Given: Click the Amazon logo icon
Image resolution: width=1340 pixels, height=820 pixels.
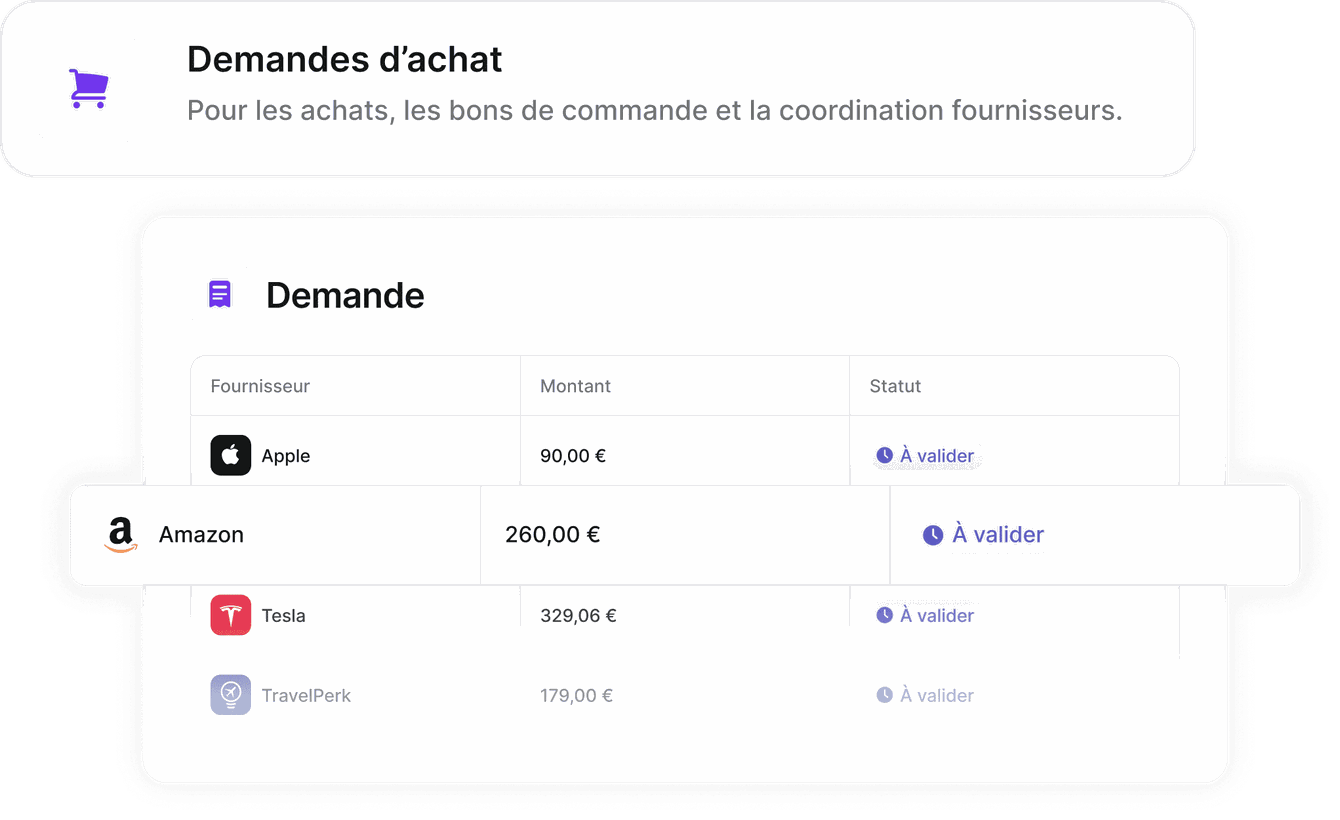Looking at the screenshot, I should pos(121,535).
